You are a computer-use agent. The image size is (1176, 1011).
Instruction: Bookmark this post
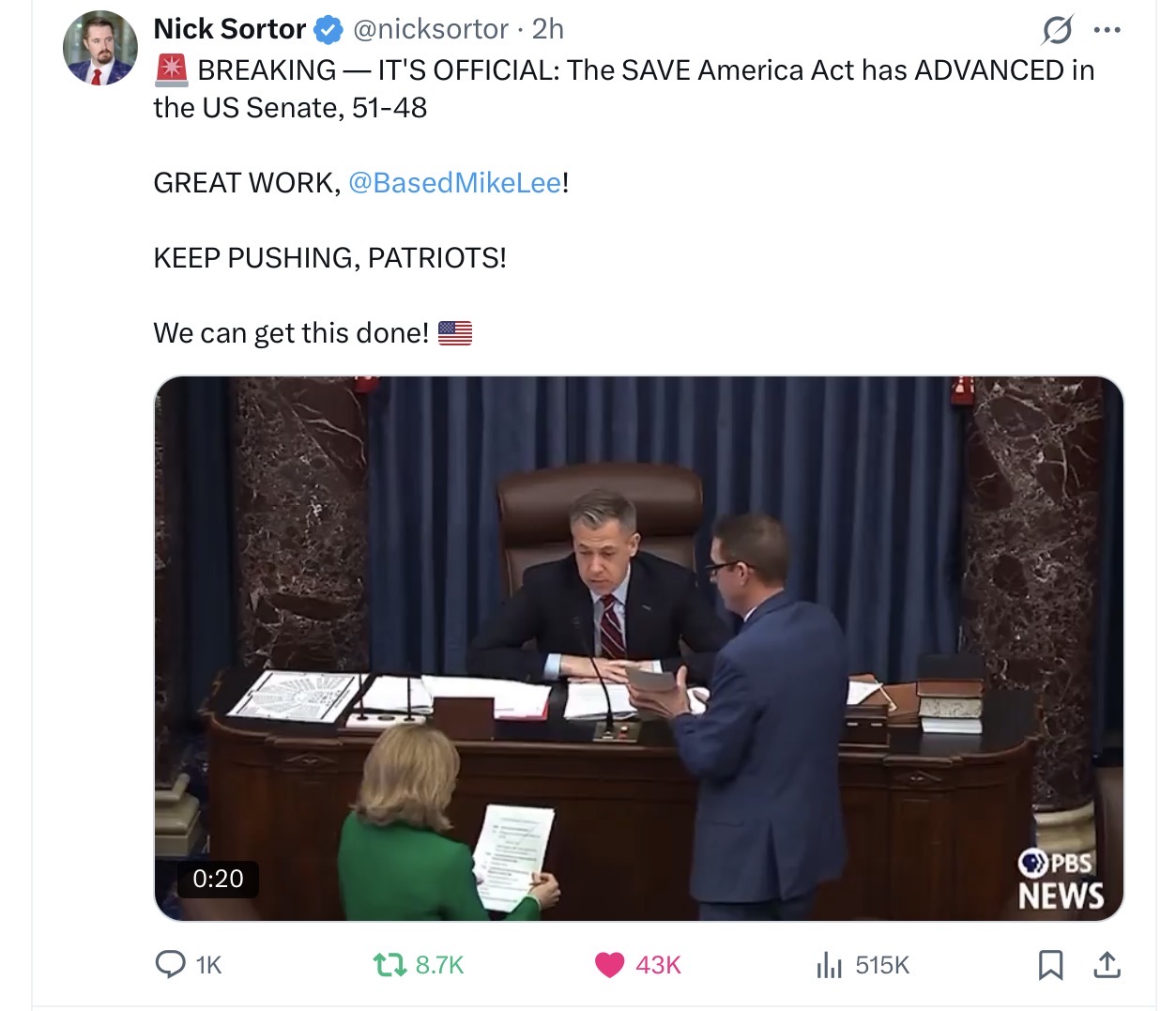point(1050,965)
